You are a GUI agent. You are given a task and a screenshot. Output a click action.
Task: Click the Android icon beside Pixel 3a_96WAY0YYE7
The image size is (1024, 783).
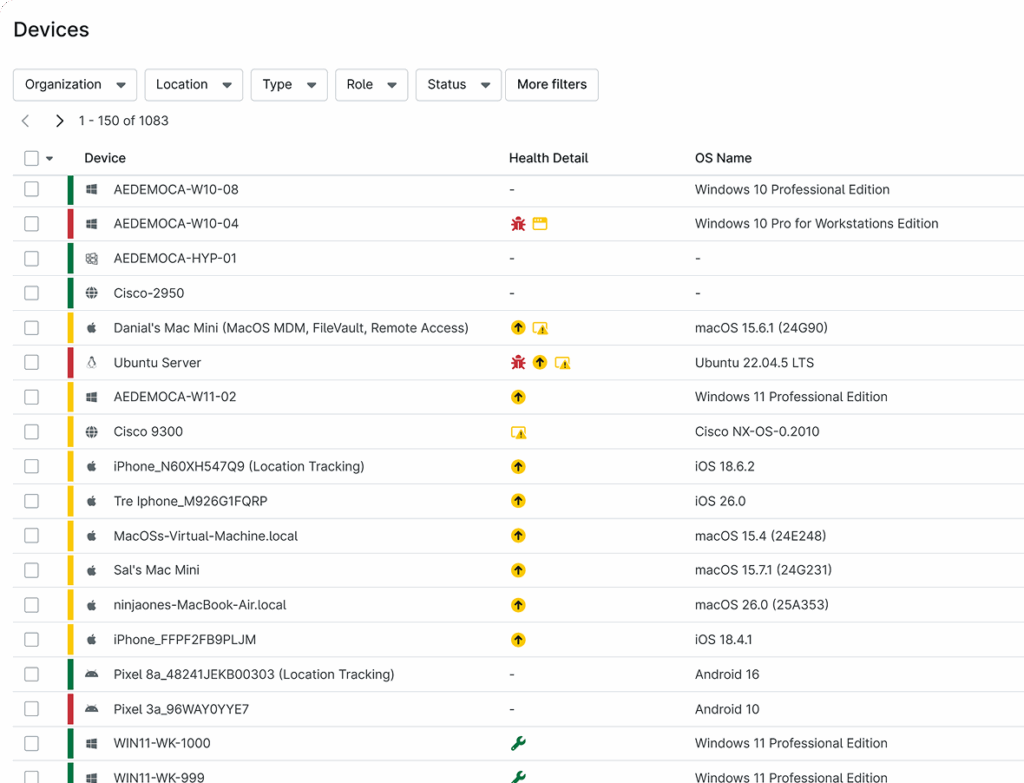(x=91, y=709)
